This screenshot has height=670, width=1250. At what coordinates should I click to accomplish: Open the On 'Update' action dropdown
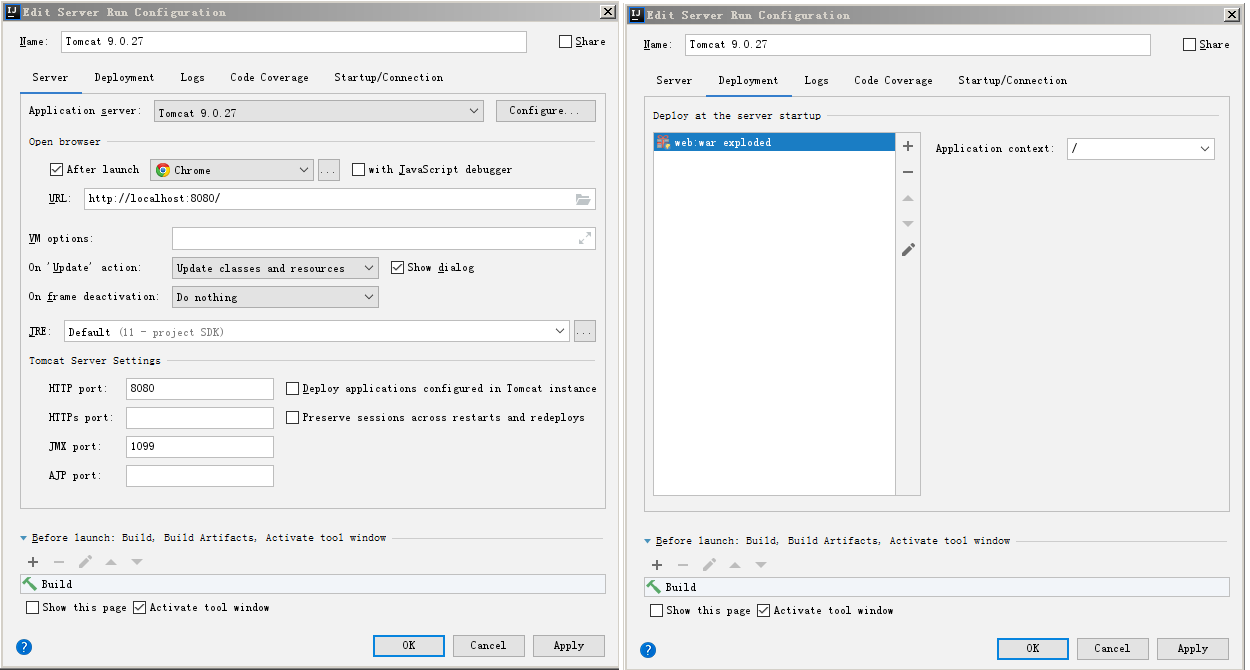click(276, 268)
